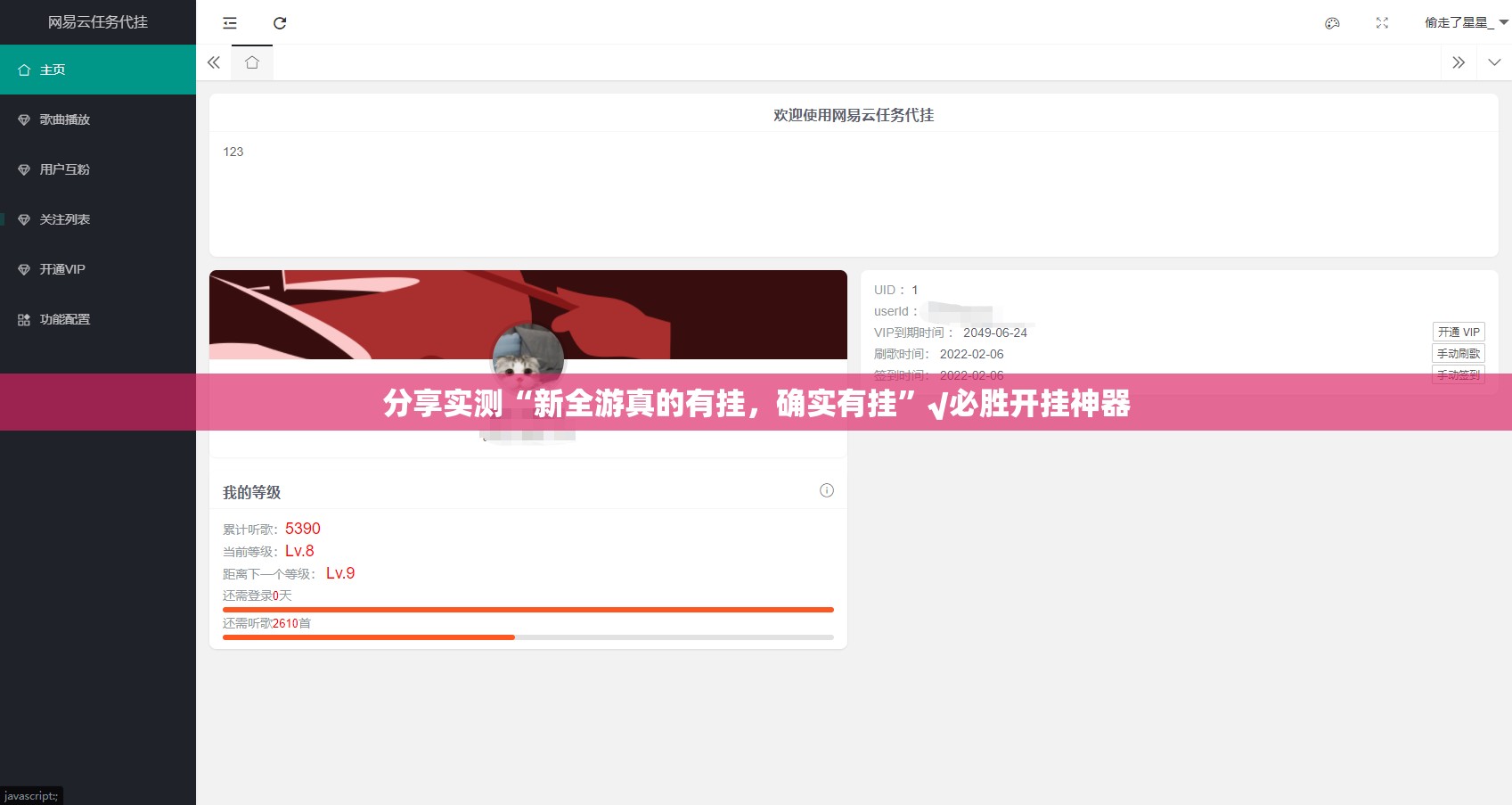Go to 用户互粉 in the sidebar
1512x805 pixels.
[97, 169]
